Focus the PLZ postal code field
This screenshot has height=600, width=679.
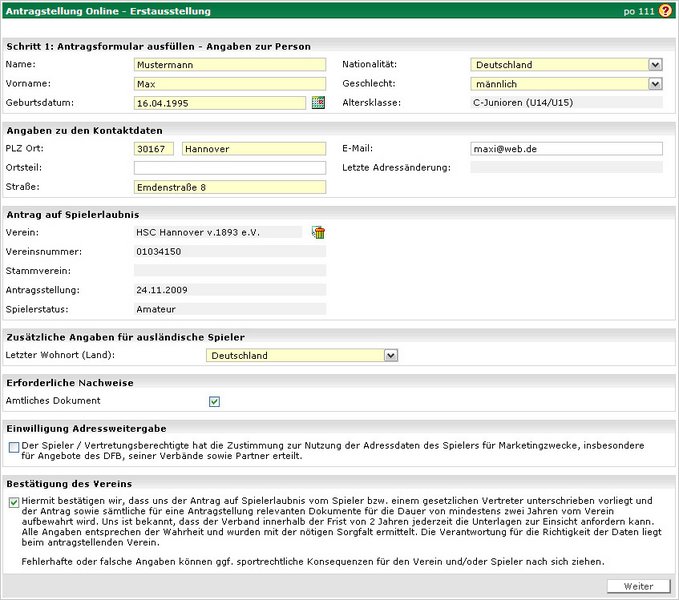point(153,149)
